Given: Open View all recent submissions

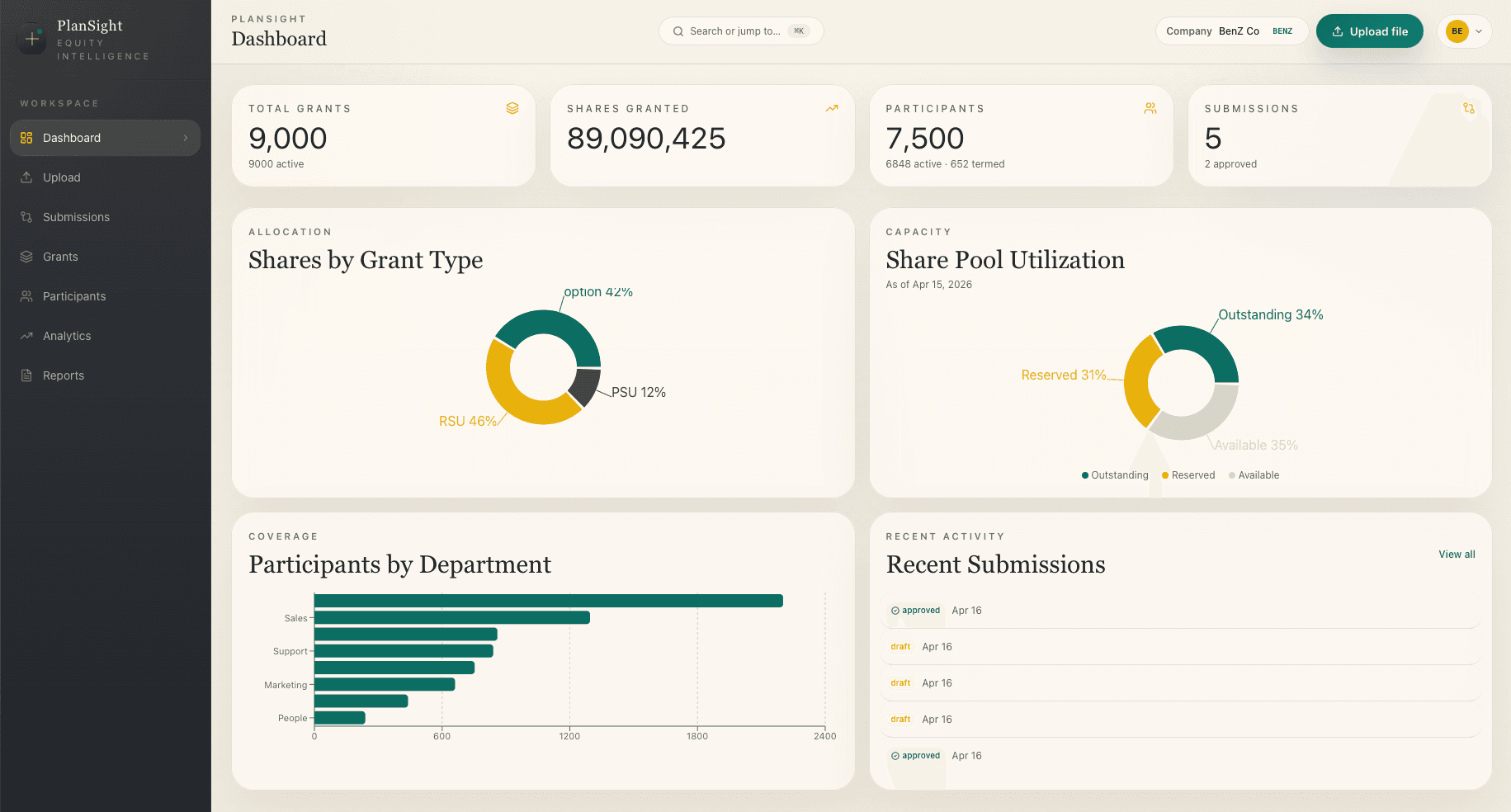Looking at the screenshot, I should 1456,554.
